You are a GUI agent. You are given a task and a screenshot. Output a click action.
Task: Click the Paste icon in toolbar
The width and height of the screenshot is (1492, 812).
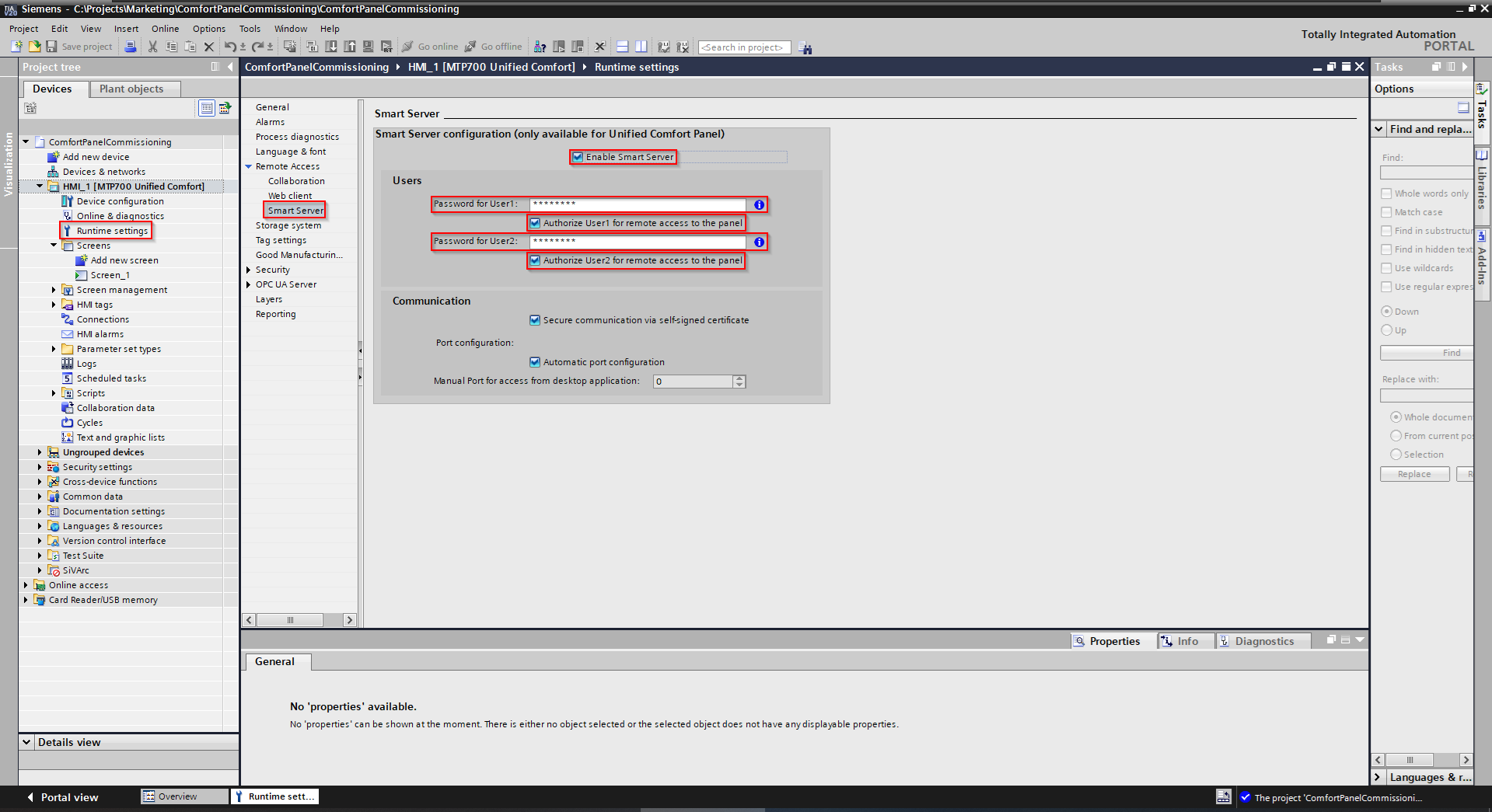[x=190, y=47]
